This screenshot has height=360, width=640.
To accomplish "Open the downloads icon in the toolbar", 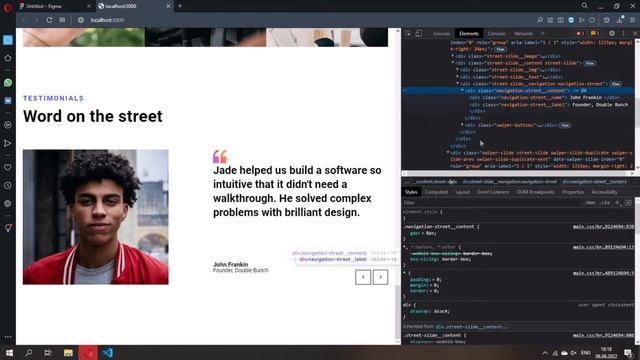I will coord(620,20).
